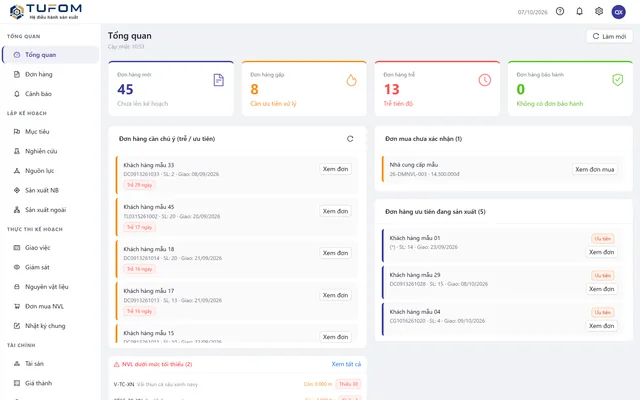
Task: Click the Nhà cung cấp mẫu name
Action: coord(413,164)
